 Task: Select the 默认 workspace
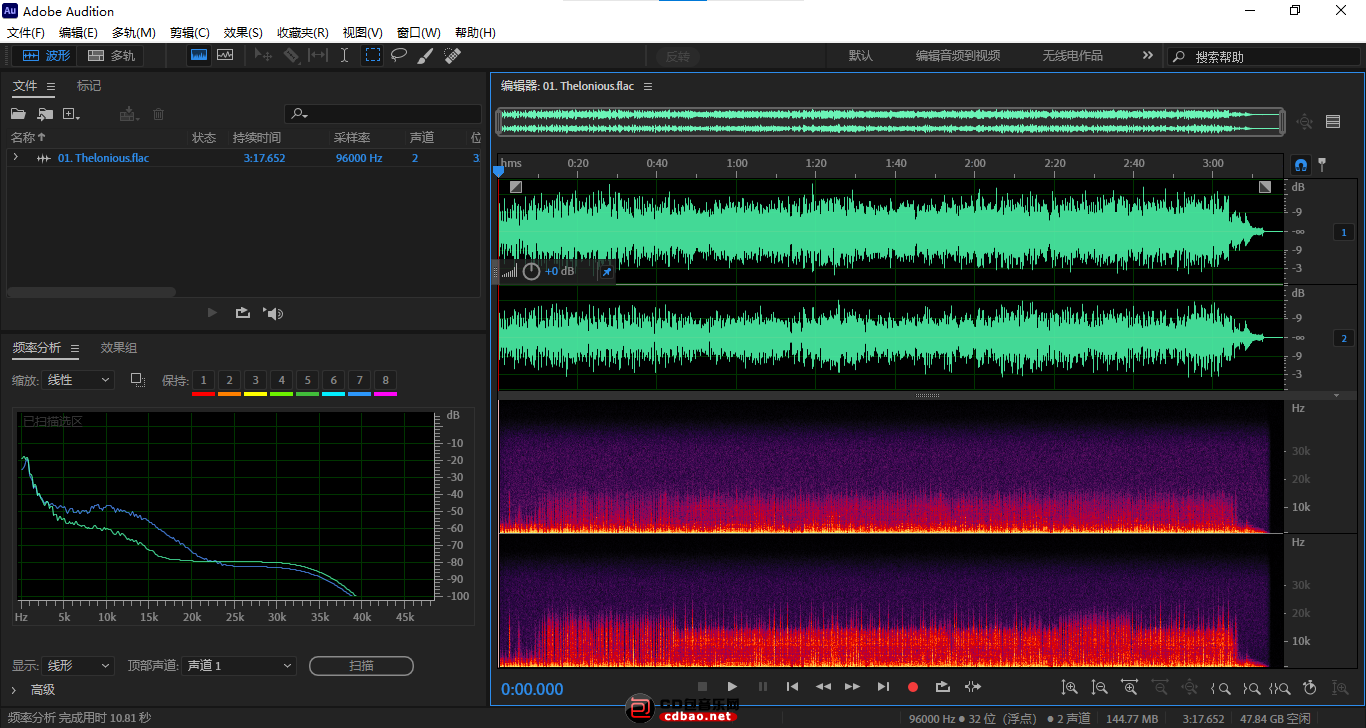861,56
